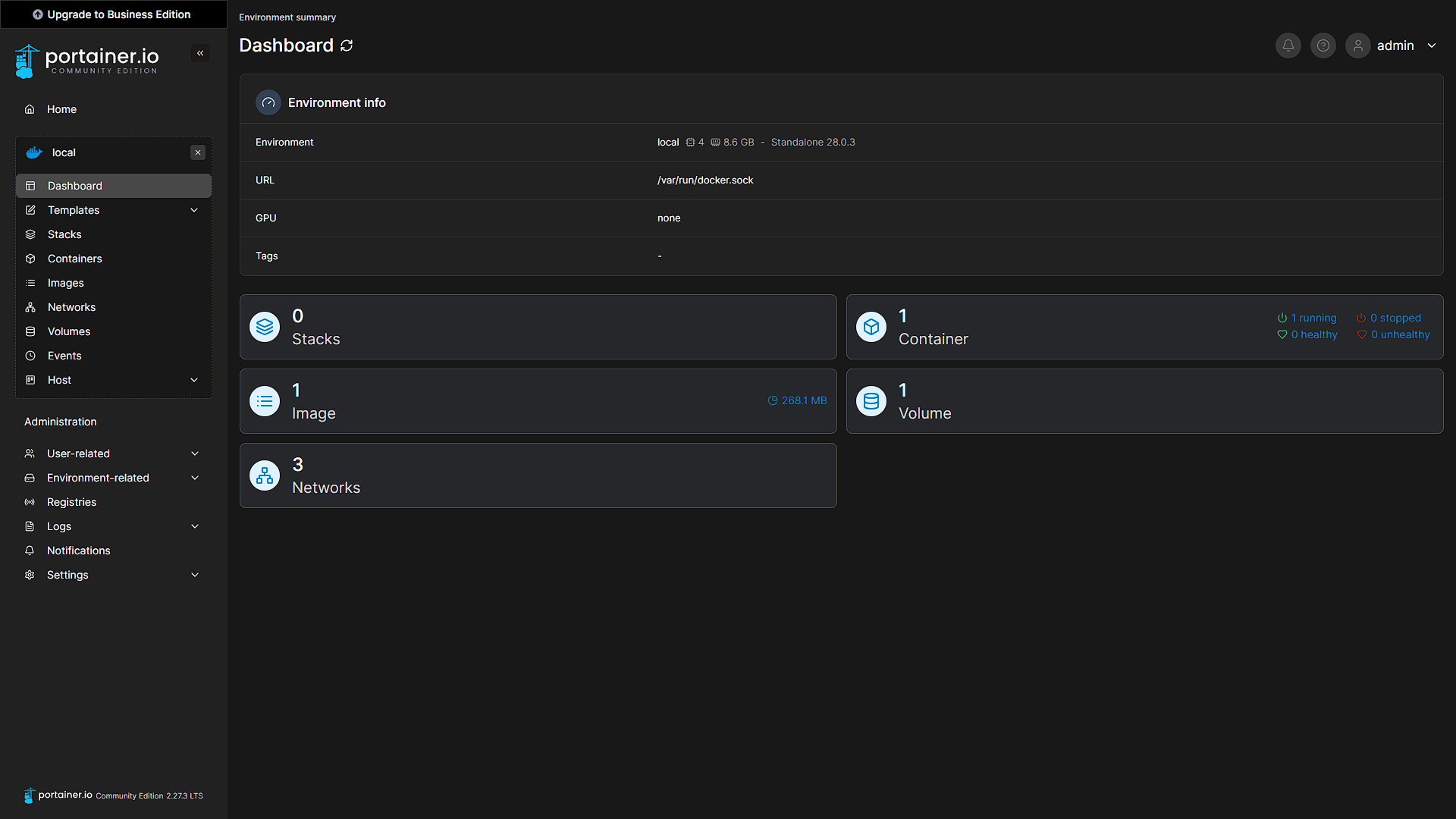Open the 3 Networks dashboard tile
The width and height of the screenshot is (1456, 819).
tap(538, 475)
